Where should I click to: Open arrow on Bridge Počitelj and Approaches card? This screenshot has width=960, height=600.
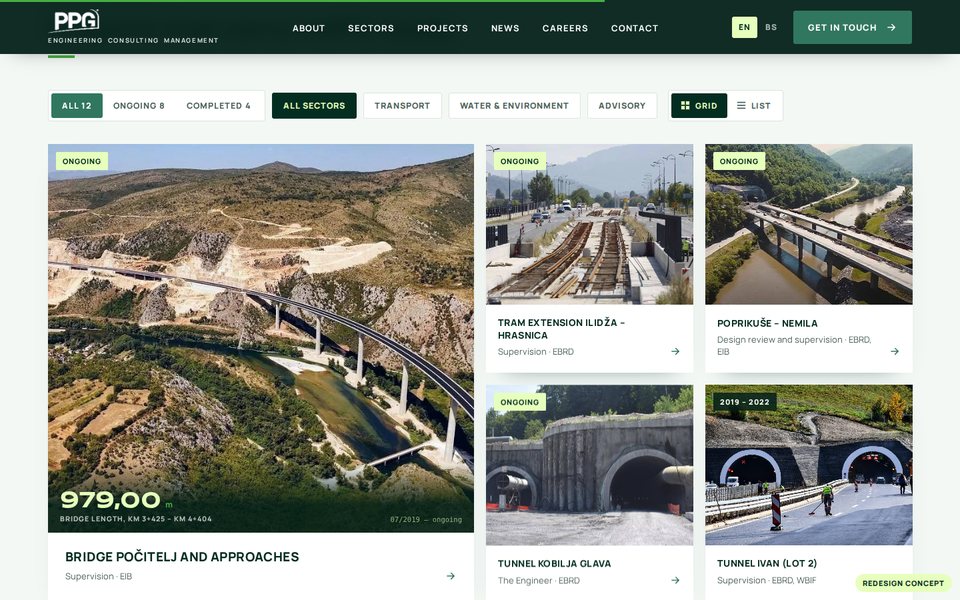click(x=451, y=576)
